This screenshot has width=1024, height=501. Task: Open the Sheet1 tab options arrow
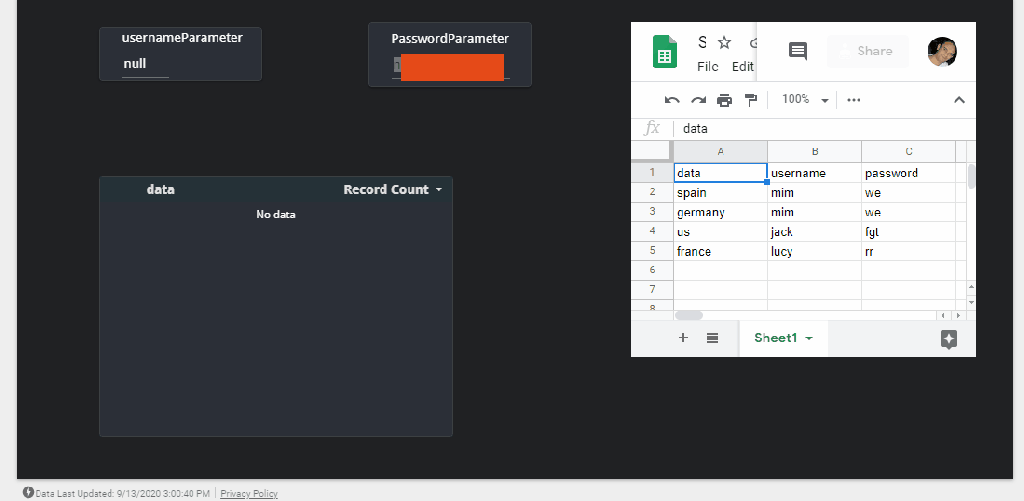point(809,339)
